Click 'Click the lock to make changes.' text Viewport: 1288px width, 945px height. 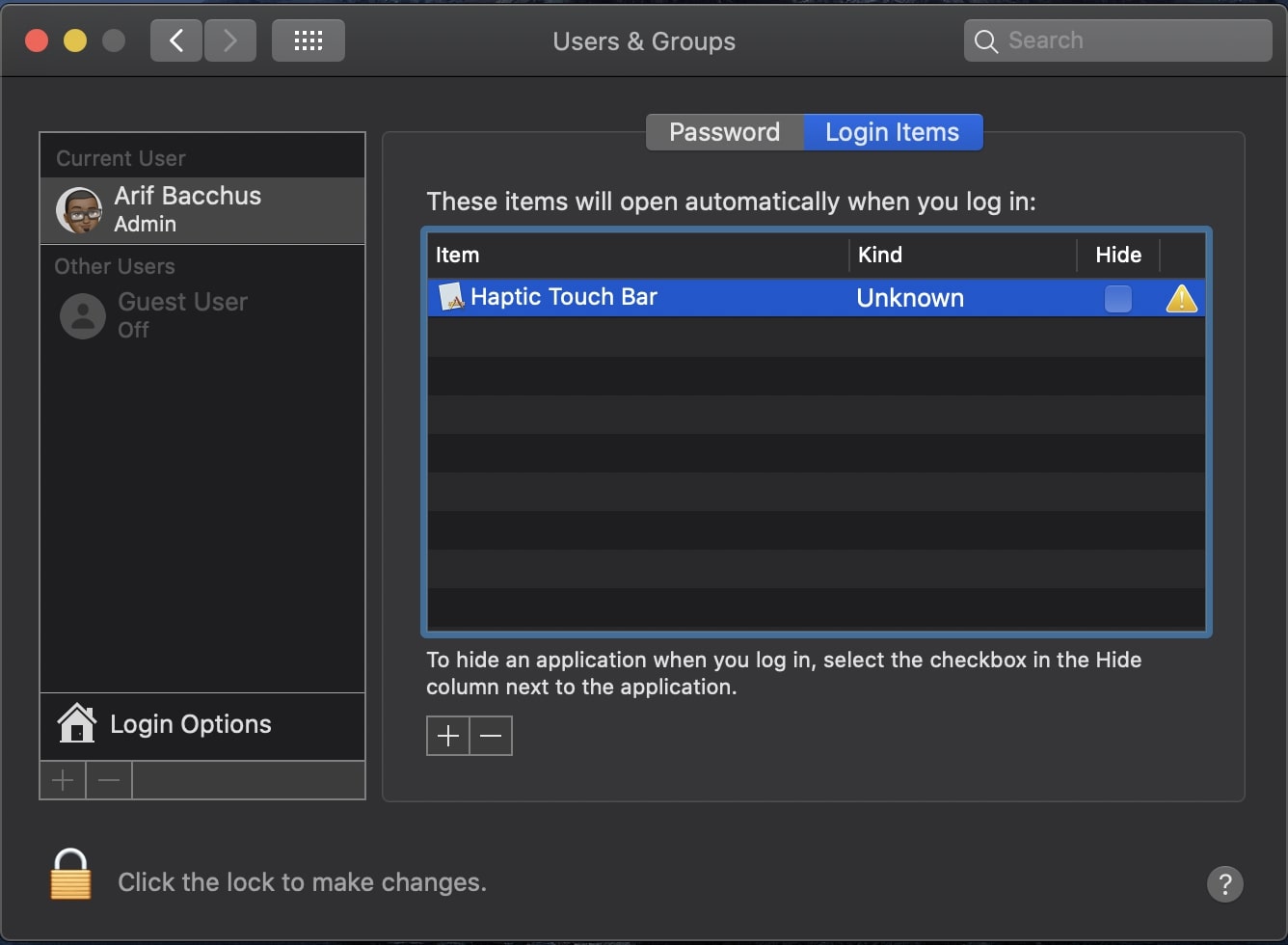[302, 882]
